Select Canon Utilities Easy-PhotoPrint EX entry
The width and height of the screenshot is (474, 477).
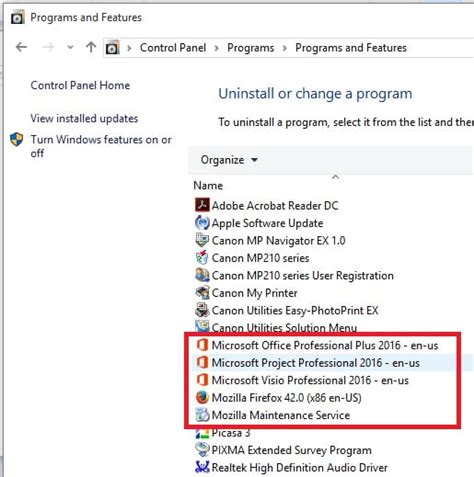pos(295,310)
